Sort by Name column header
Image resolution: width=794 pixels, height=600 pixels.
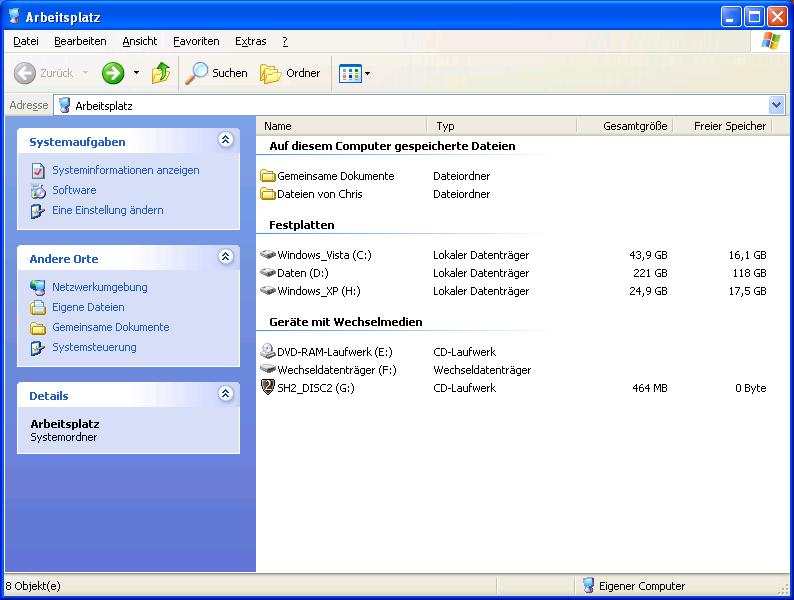coord(342,126)
